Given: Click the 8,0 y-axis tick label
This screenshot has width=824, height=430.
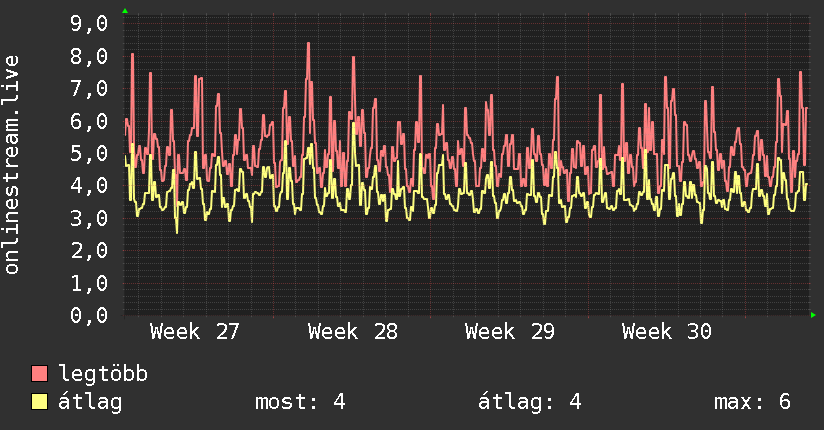Looking at the screenshot, I should click(89, 56).
